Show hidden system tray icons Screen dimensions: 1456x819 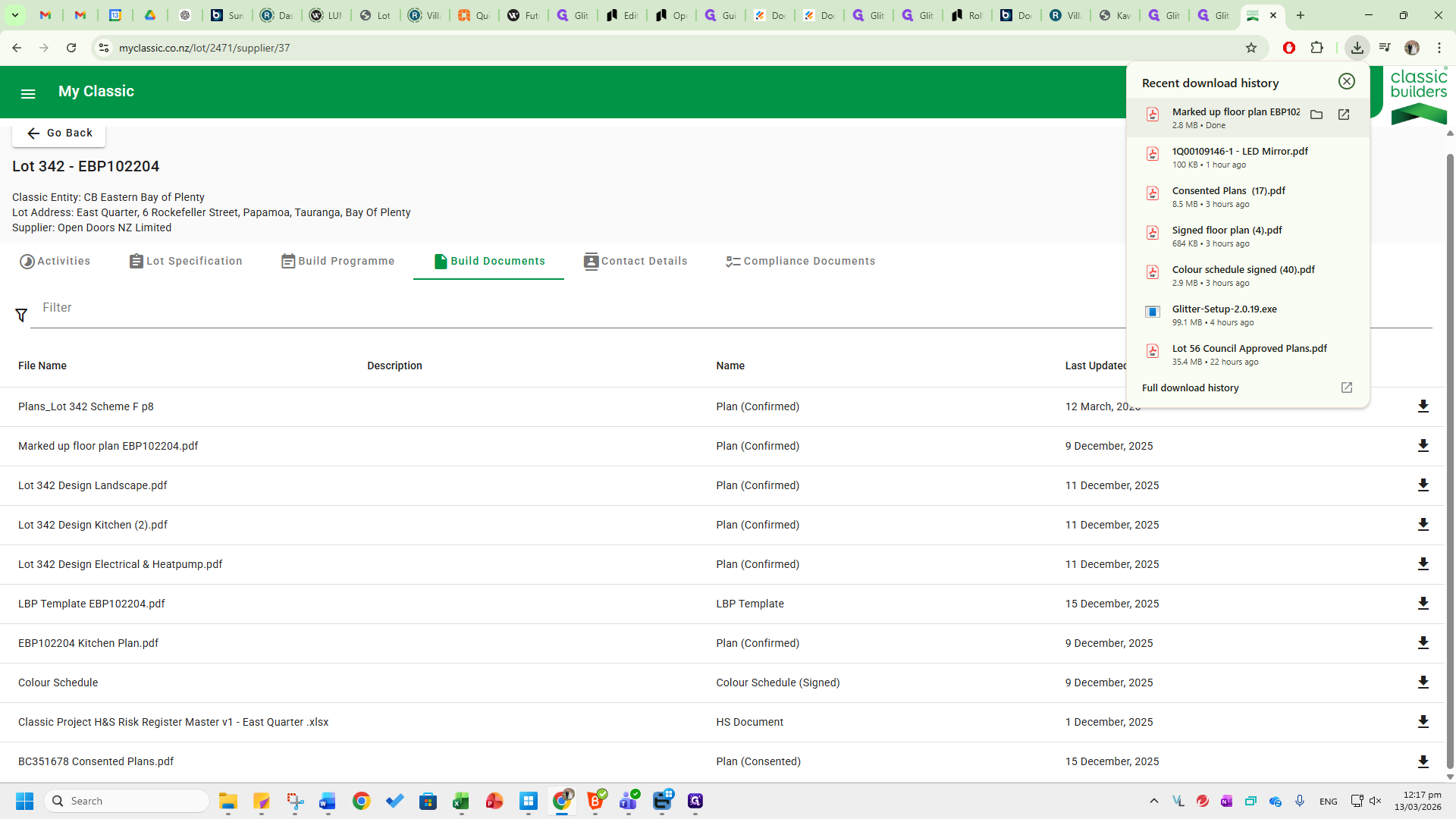point(1153,801)
